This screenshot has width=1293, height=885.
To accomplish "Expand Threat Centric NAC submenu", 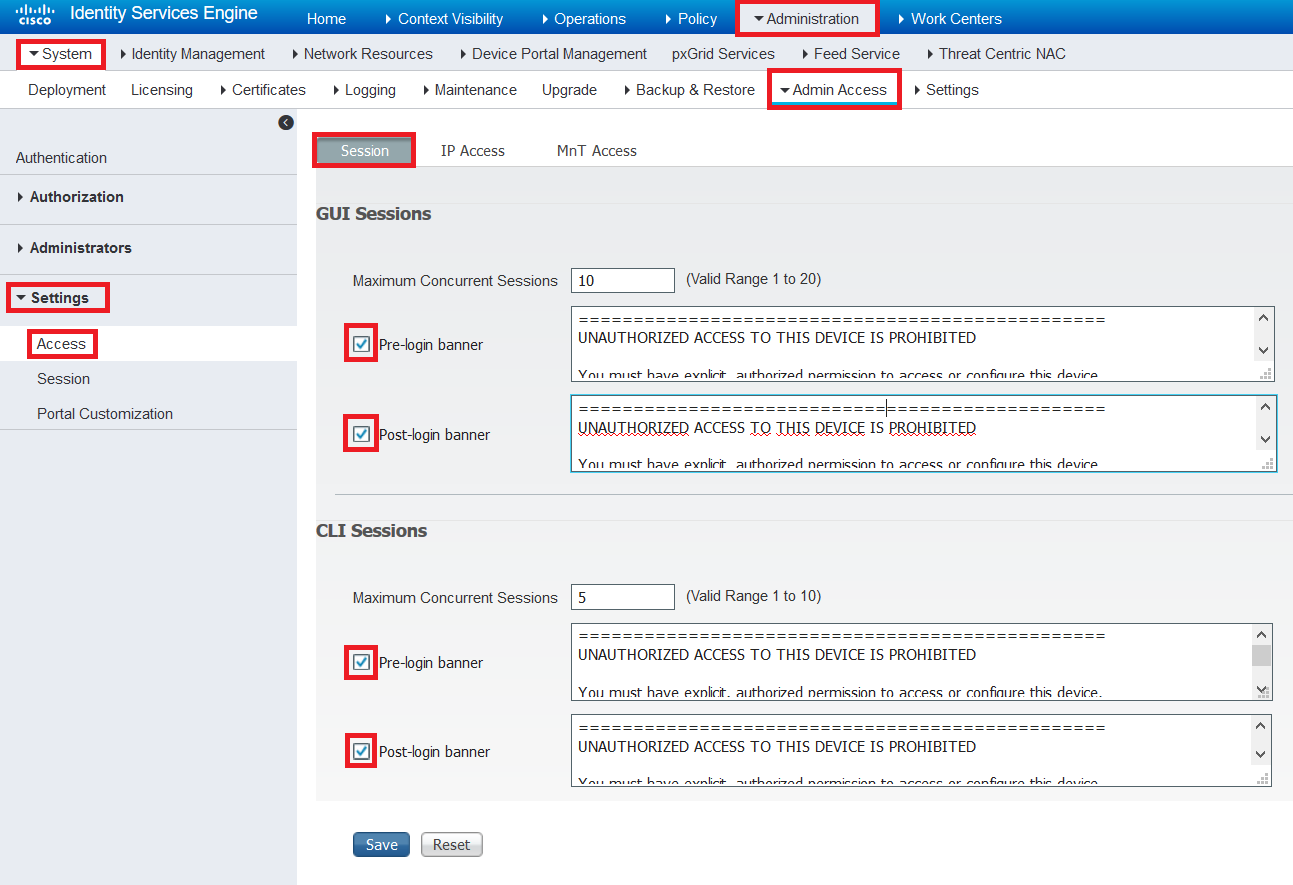I will [x=996, y=54].
